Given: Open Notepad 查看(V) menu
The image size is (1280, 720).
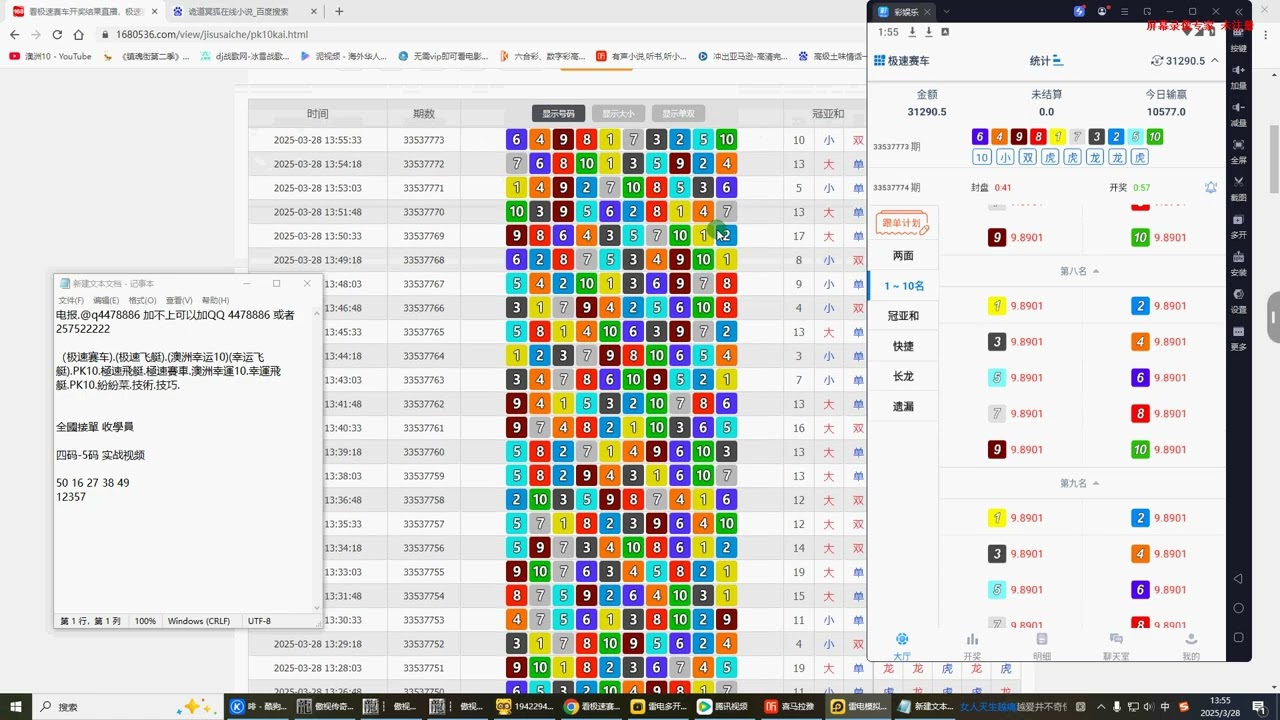Looking at the screenshot, I should (x=179, y=300).
